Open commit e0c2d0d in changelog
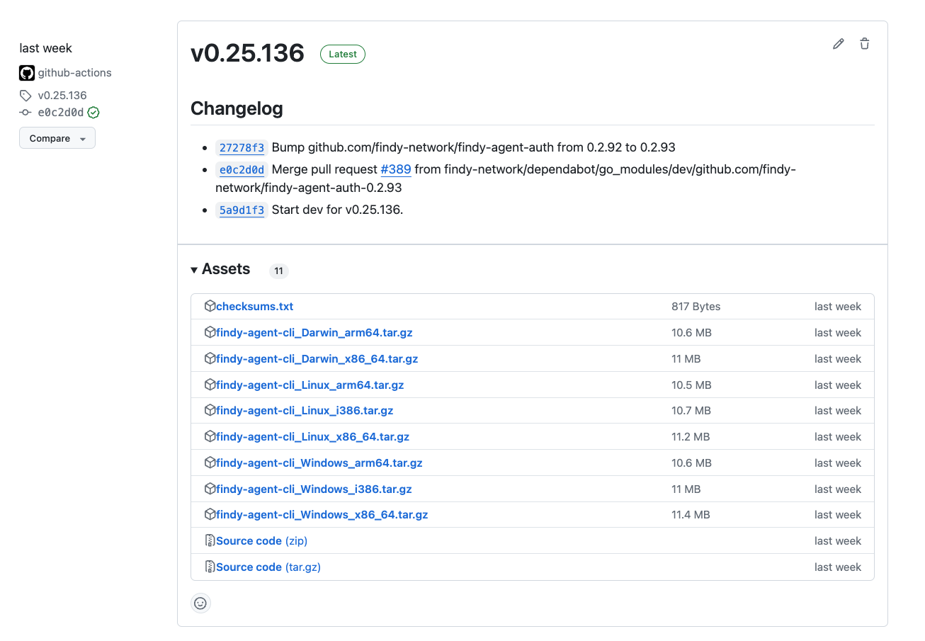 tap(241, 170)
